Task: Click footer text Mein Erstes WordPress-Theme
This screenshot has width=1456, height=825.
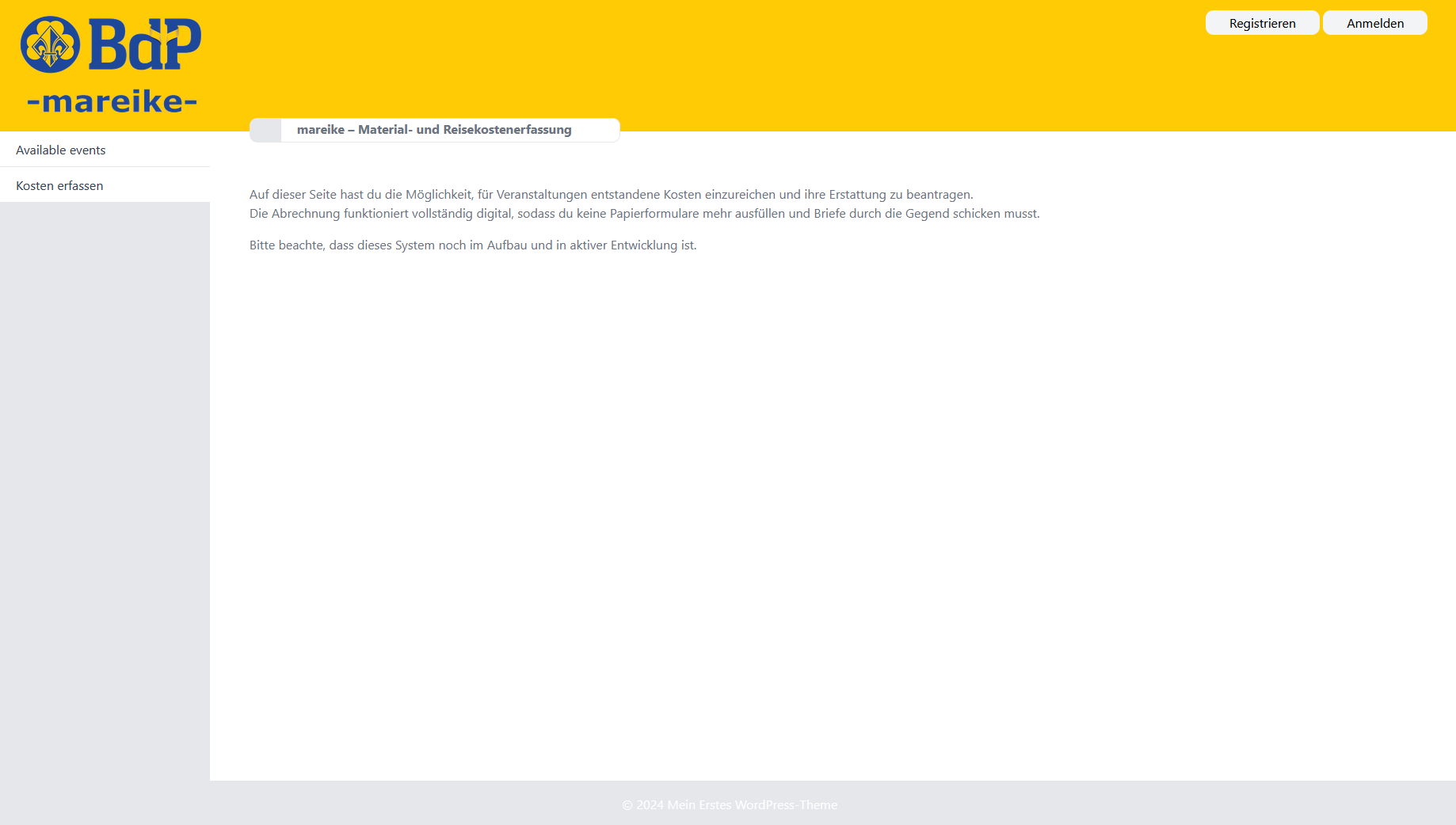Action: pyautogui.click(x=752, y=805)
